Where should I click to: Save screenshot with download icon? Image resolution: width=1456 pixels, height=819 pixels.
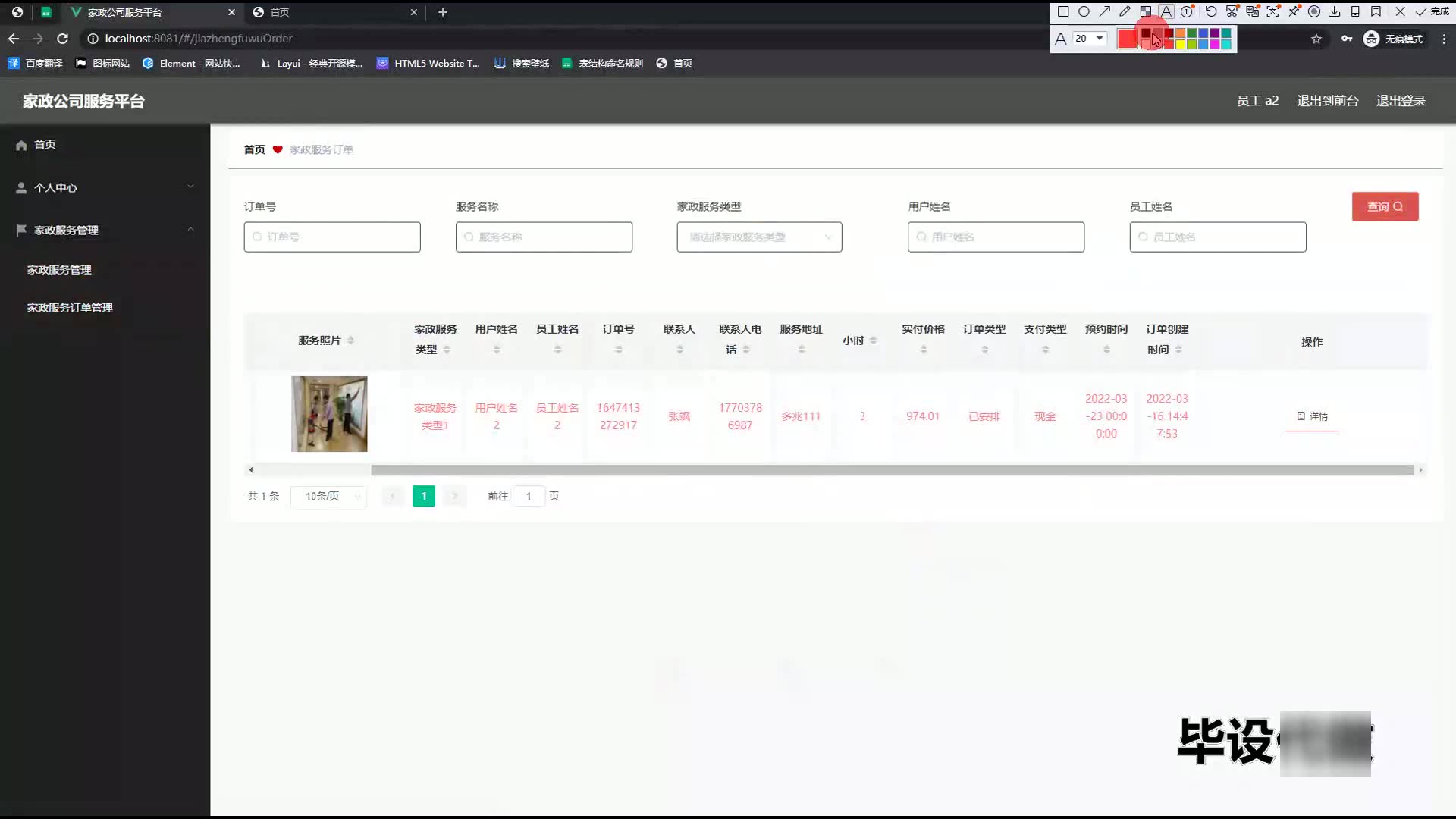pyautogui.click(x=1335, y=11)
